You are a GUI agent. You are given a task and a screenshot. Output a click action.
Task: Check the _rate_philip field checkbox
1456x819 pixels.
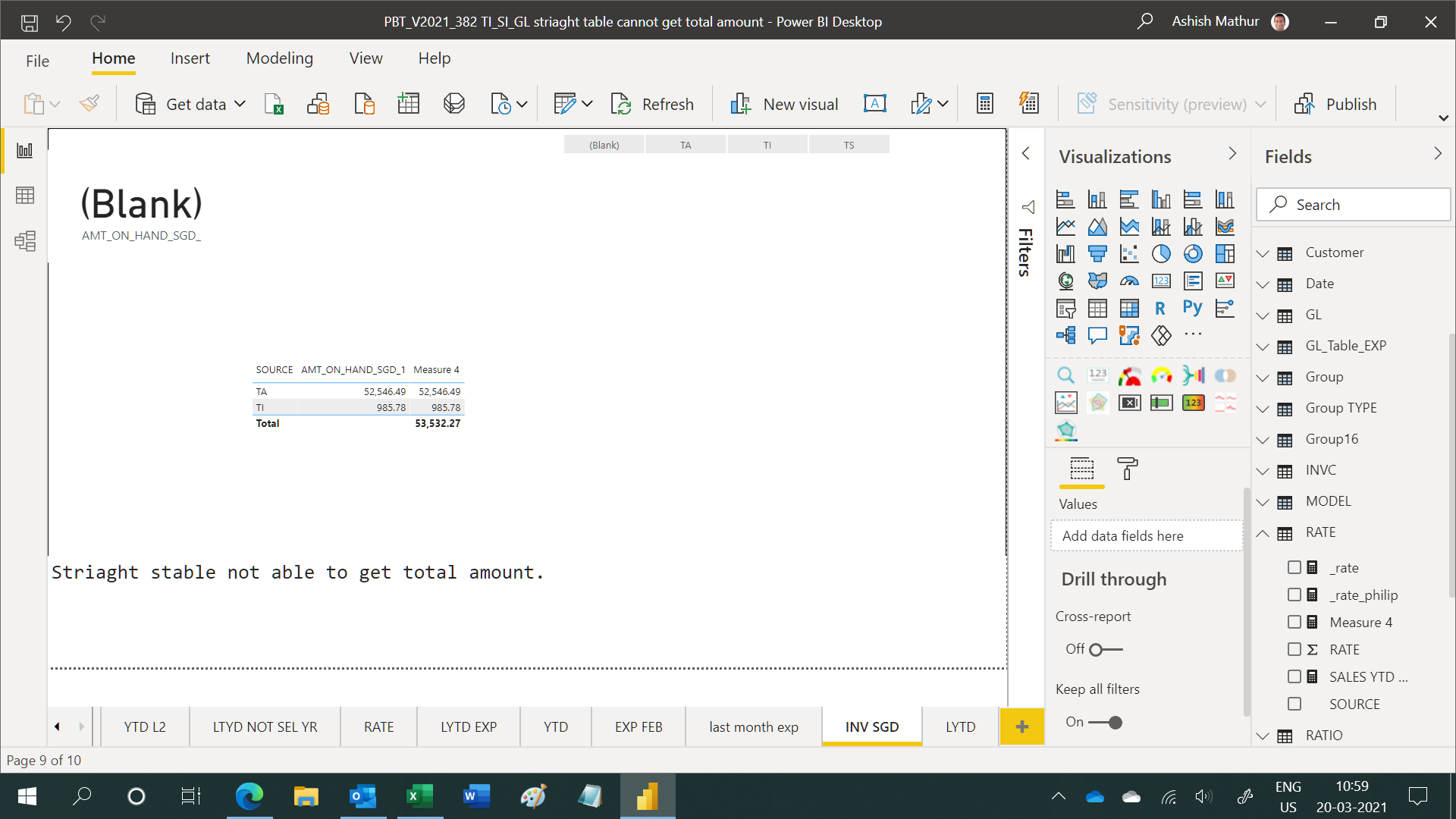[x=1294, y=595]
